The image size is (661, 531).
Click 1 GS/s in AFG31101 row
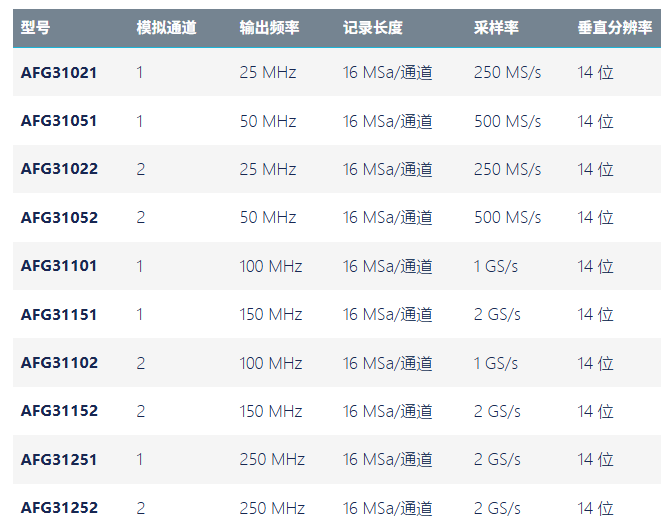[x=496, y=266]
